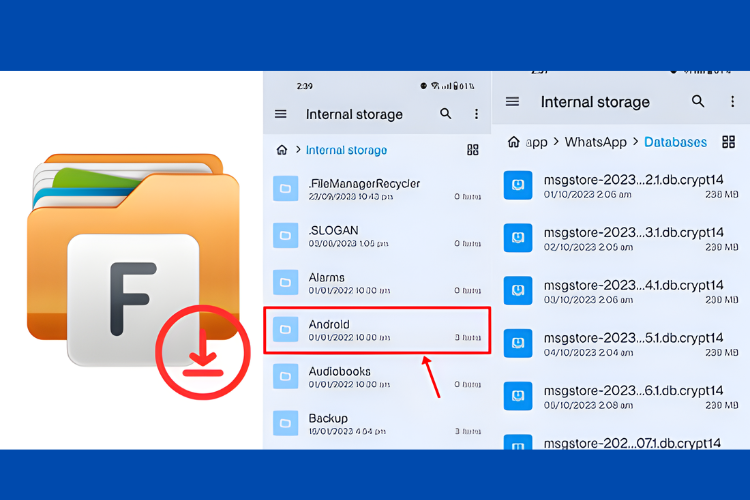This screenshot has height=500, width=750.
Task: Toggle grid view icon in left screen
Action: 473,150
